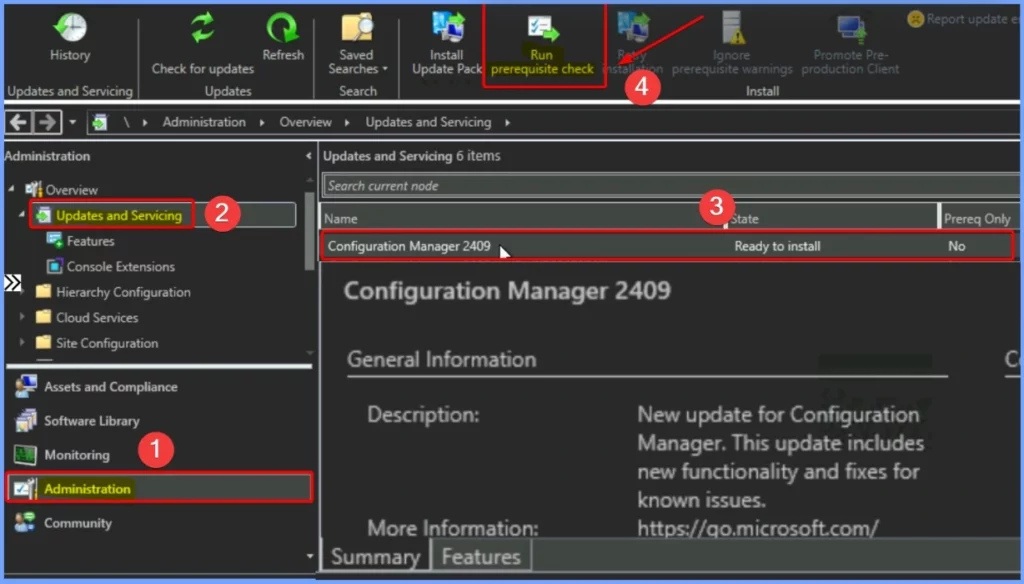Click Install Update Pack
1024x584 pixels.
[x=447, y=44]
